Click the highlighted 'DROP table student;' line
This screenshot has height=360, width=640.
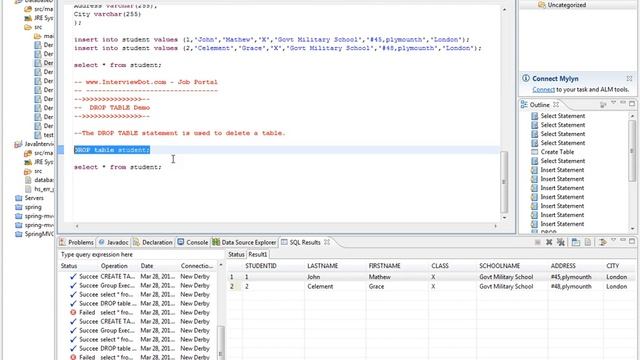(x=112, y=150)
